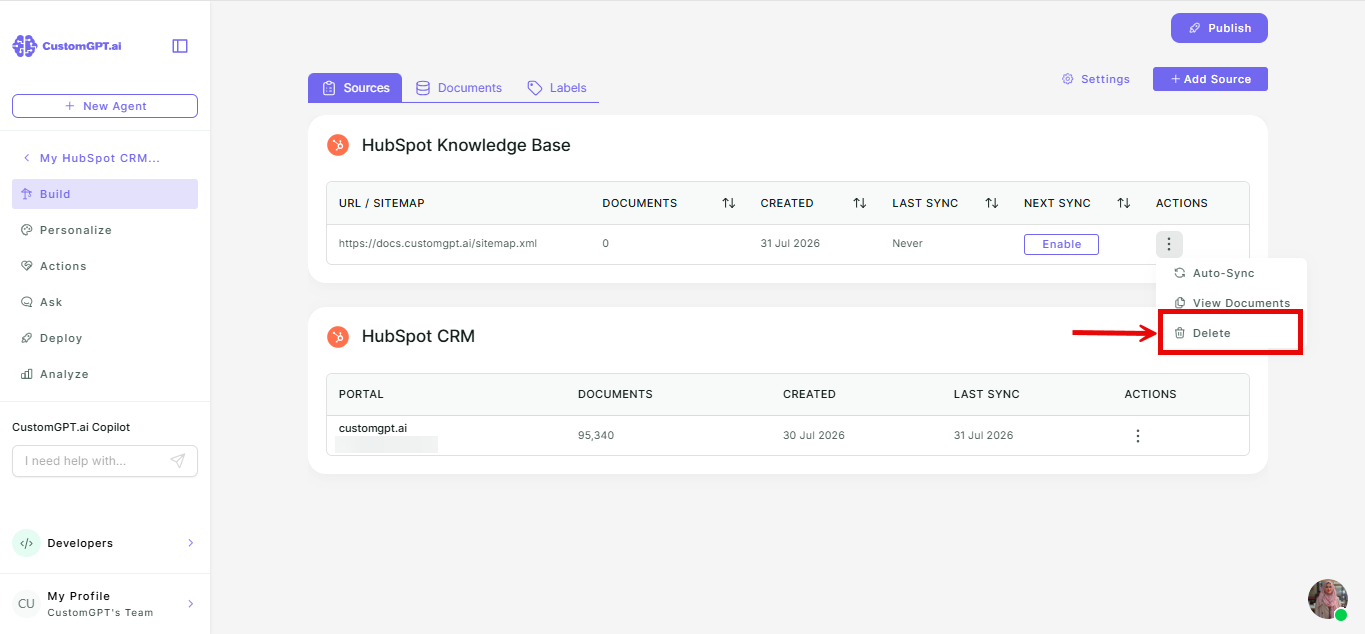Click the PORTAL column header
The image size is (1365, 634).
361,394
